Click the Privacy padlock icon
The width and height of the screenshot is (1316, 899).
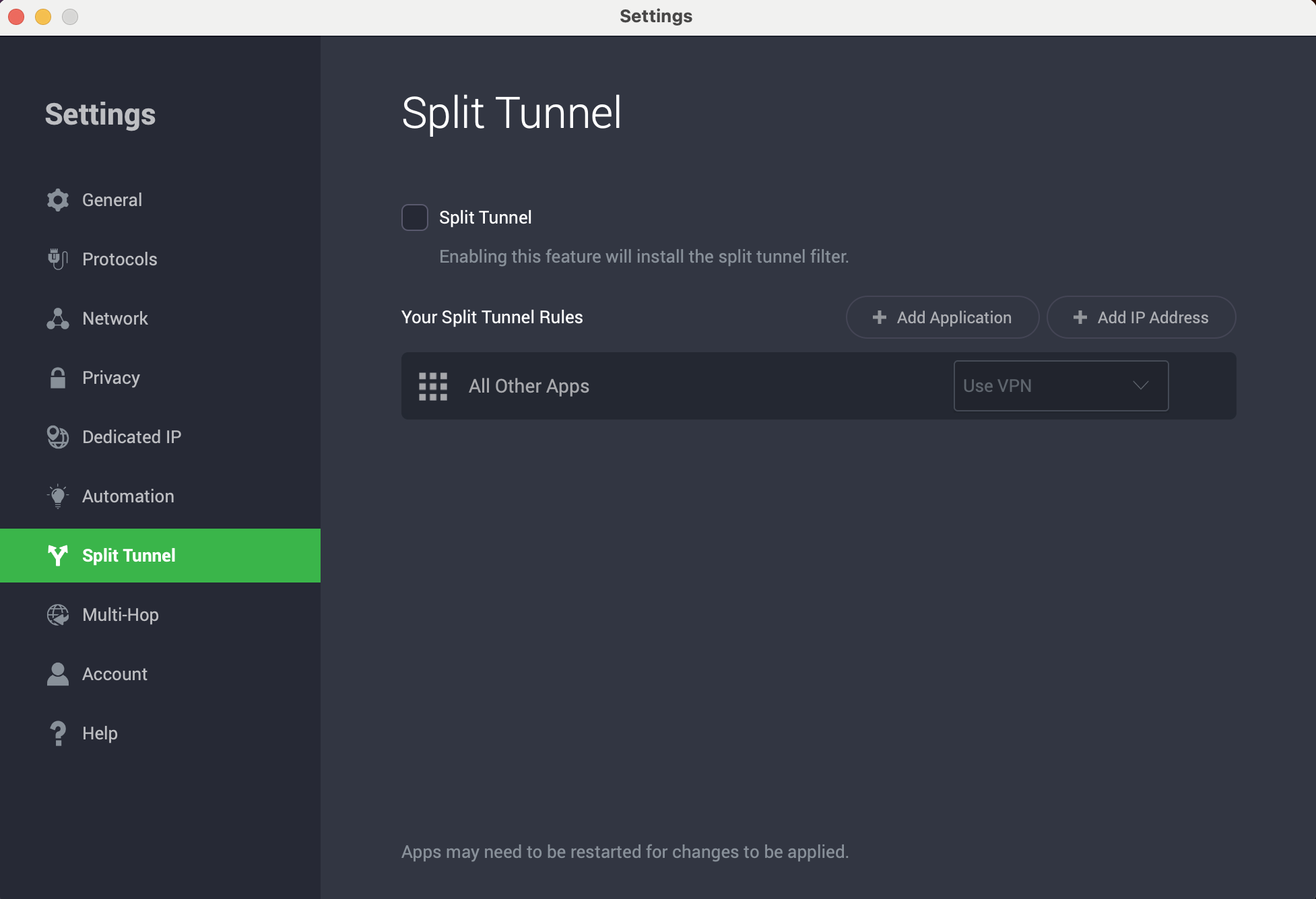coord(57,377)
